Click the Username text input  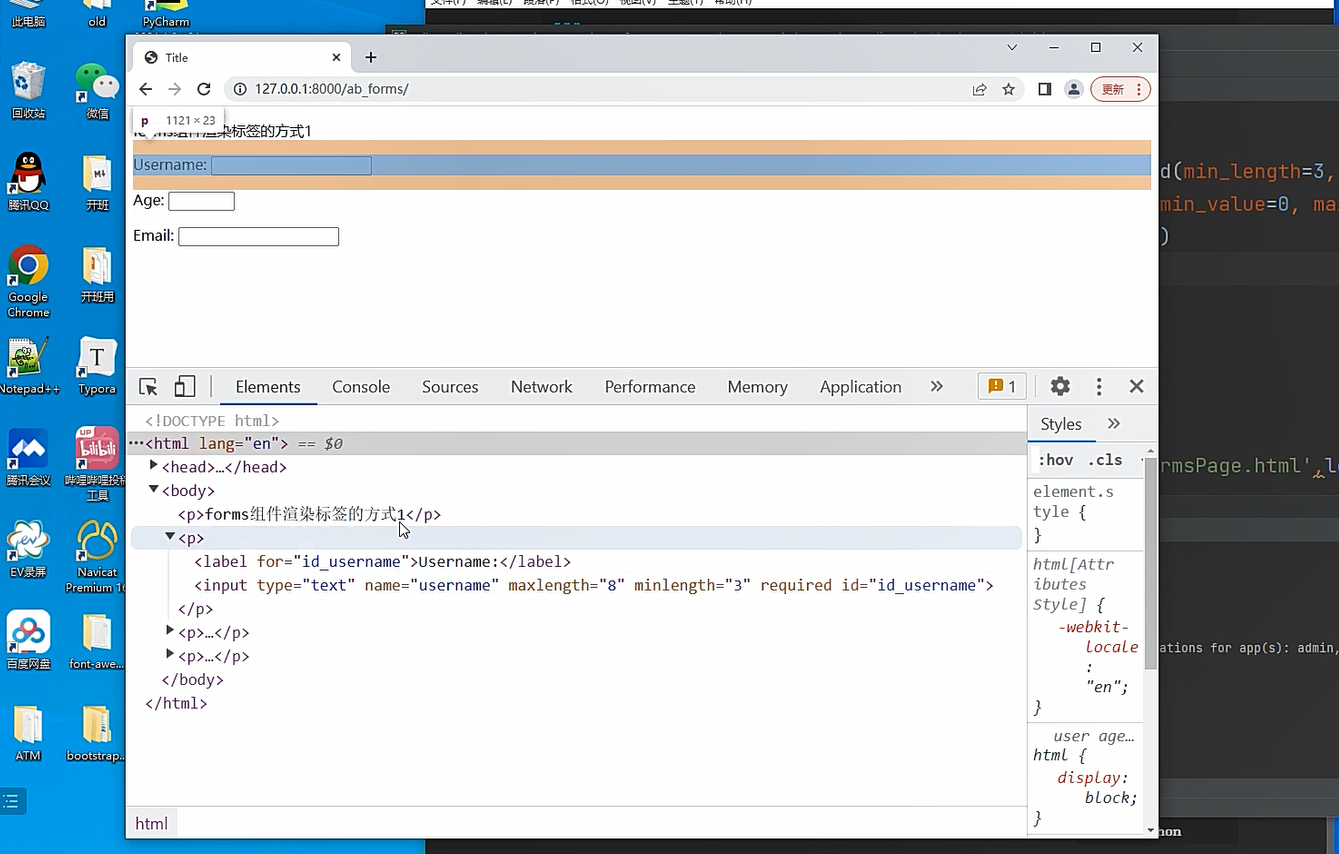click(x=291, y=166)
